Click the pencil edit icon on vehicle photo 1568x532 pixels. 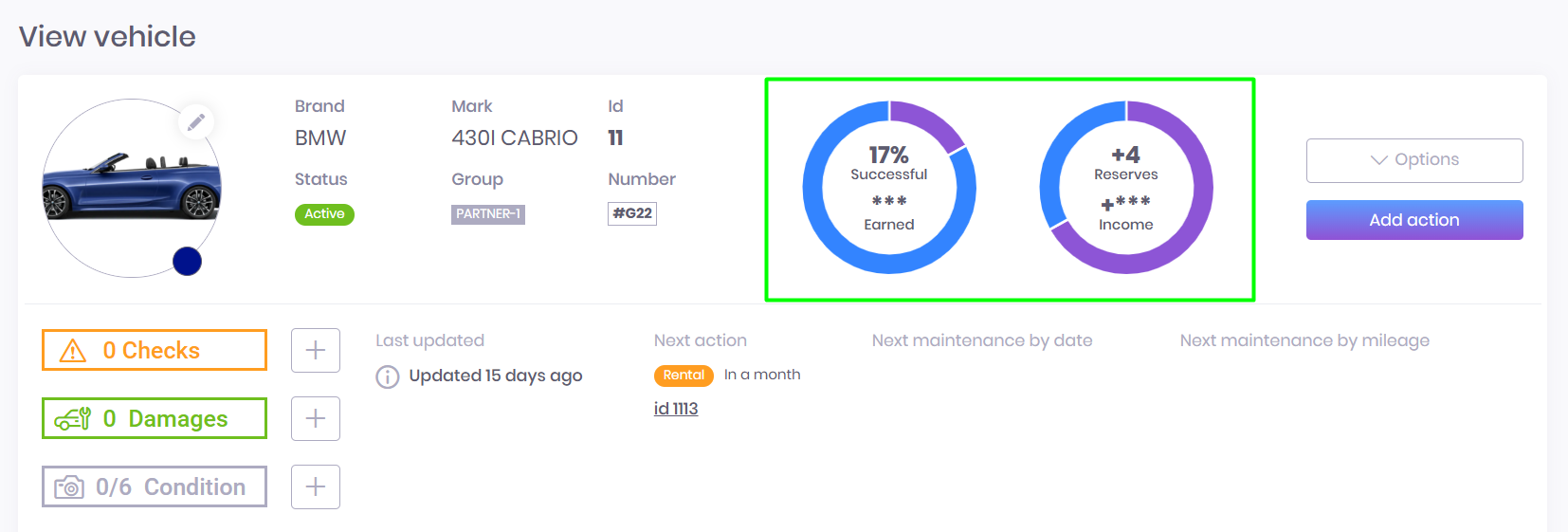point(196,122)
